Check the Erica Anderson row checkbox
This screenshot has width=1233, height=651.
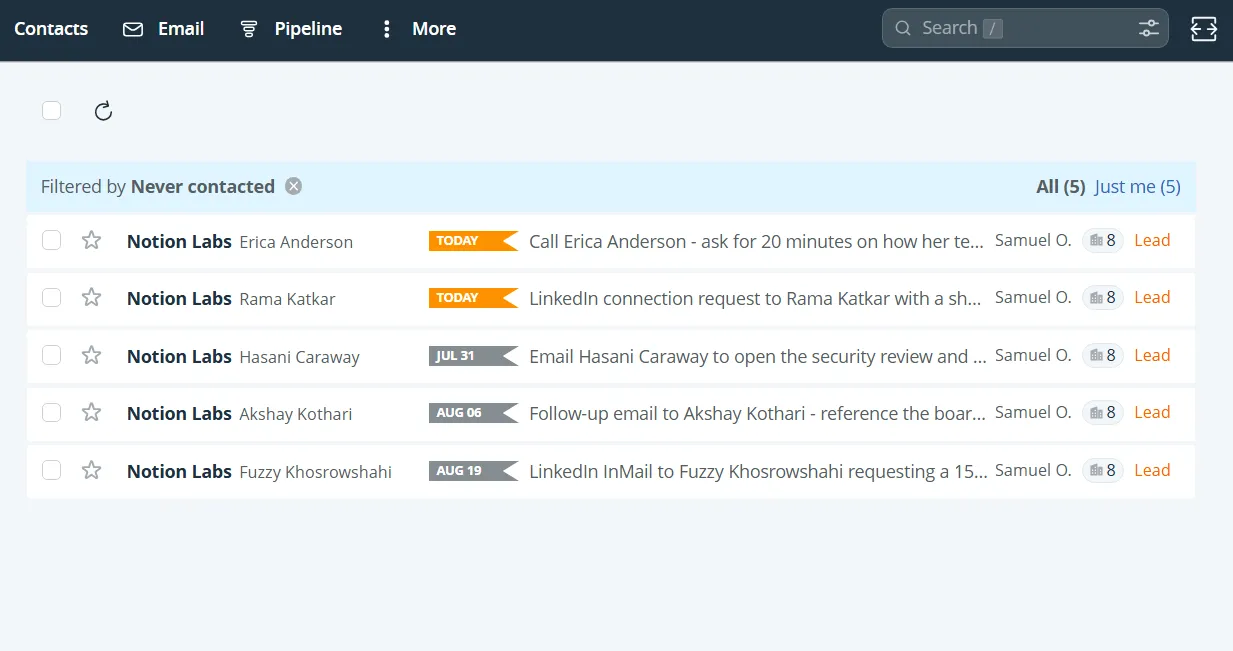point(51,240)
